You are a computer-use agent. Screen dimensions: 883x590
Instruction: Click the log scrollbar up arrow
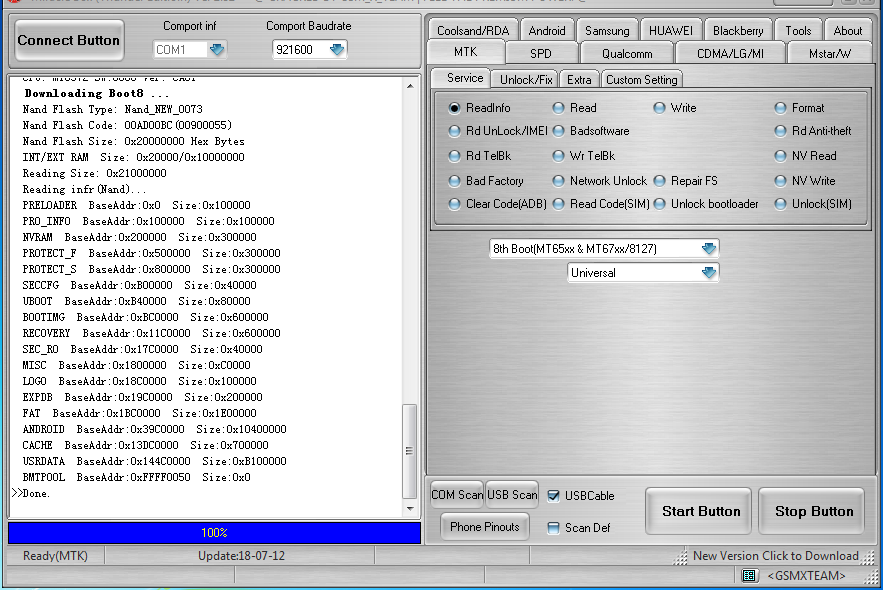[410, 86]
